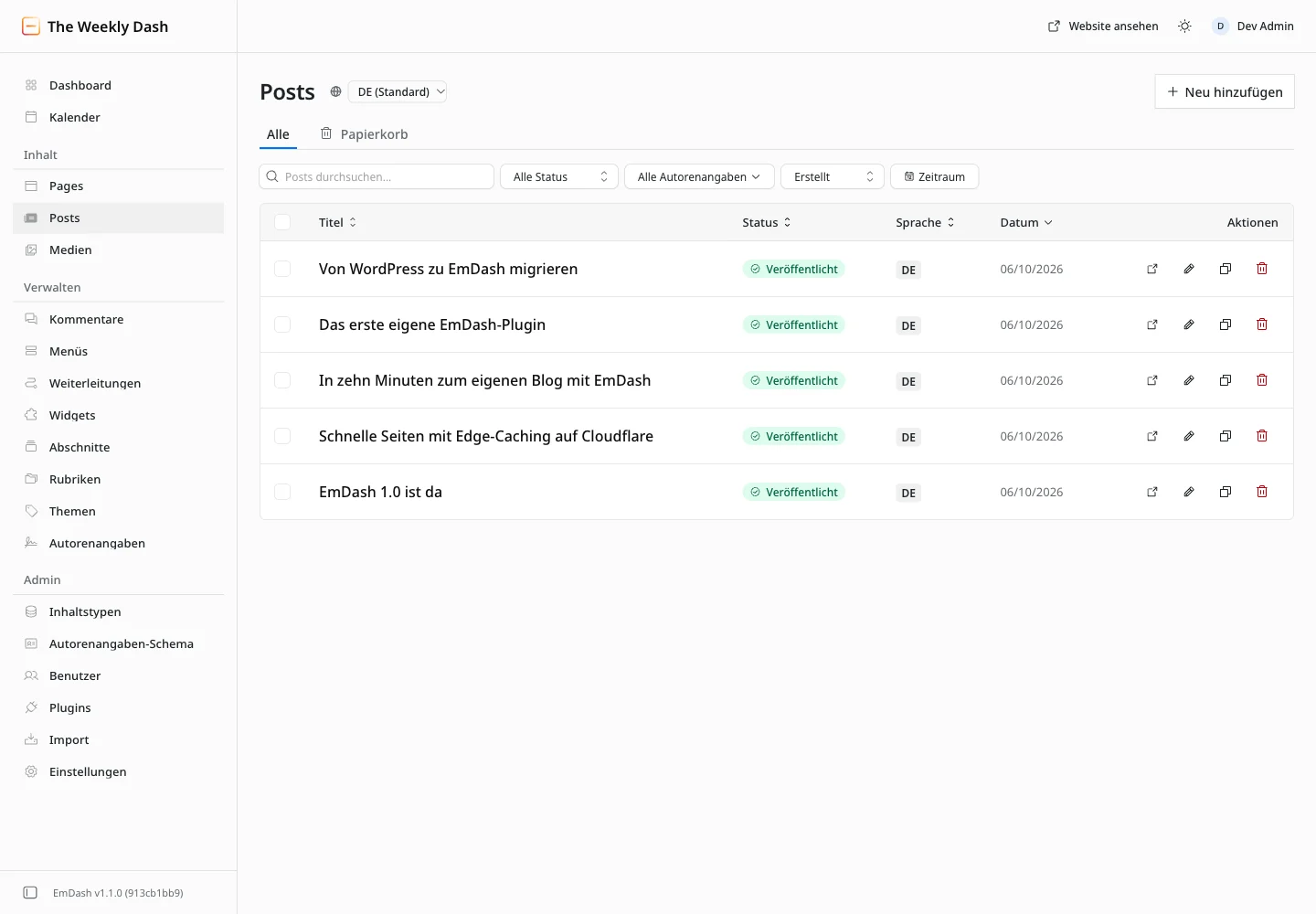Edit the 'In zehn Minuten zum eigenen Blog' post
The width and height of the screenshot is (1316, 914).
tap(1189, 380)
